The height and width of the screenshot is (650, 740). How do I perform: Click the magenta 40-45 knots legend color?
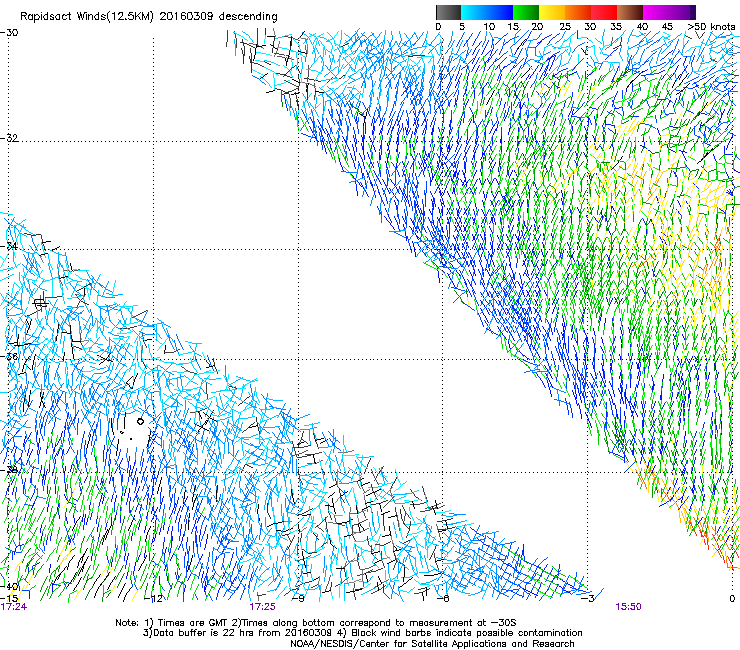656,12
